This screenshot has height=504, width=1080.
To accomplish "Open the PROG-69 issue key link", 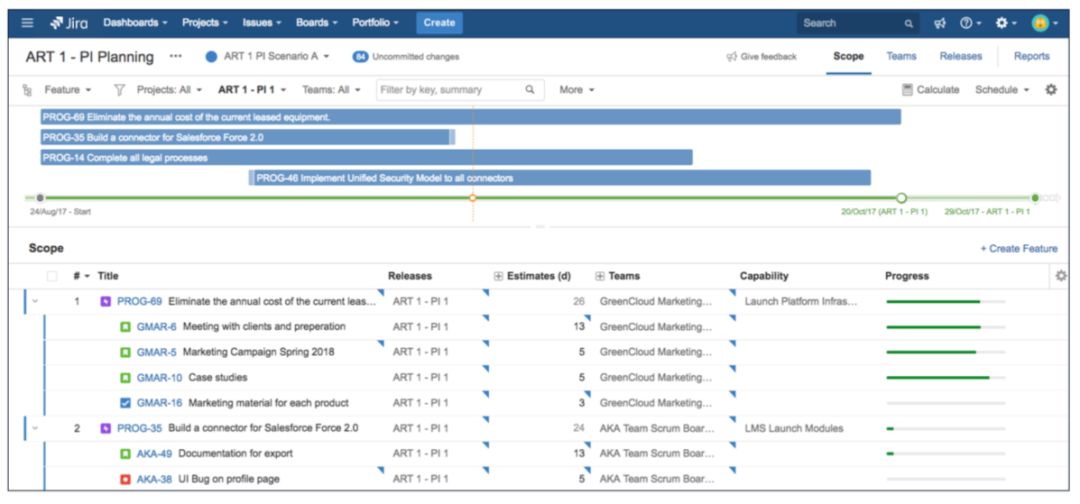I will tap(139, 301).
